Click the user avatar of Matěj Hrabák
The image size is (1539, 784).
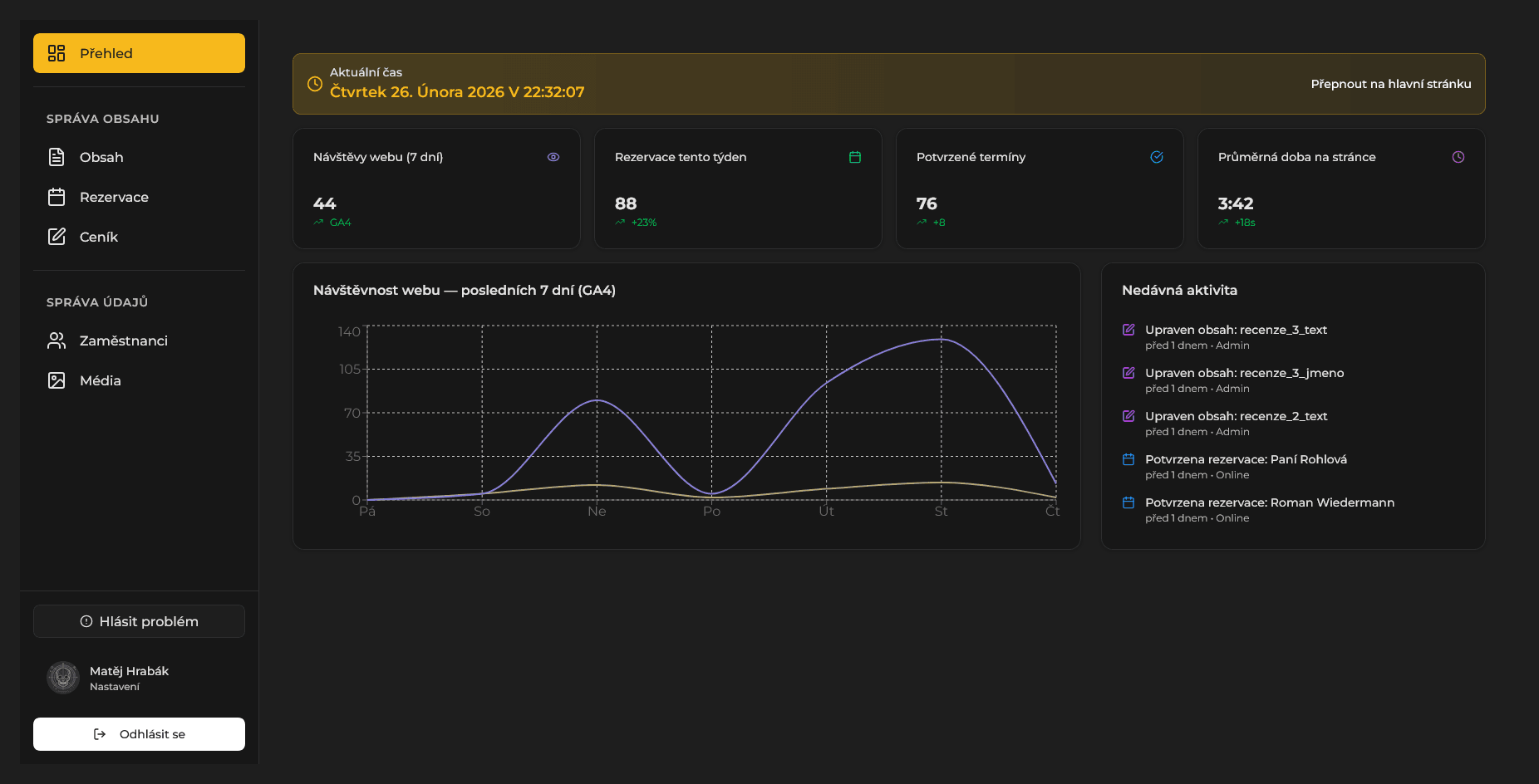pos(63,678)
